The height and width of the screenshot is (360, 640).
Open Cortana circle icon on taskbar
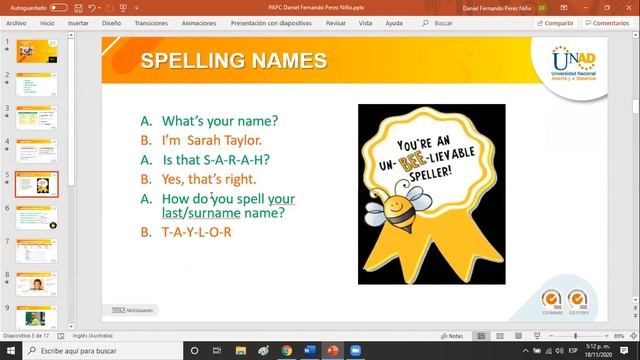[x=194, y=351]
